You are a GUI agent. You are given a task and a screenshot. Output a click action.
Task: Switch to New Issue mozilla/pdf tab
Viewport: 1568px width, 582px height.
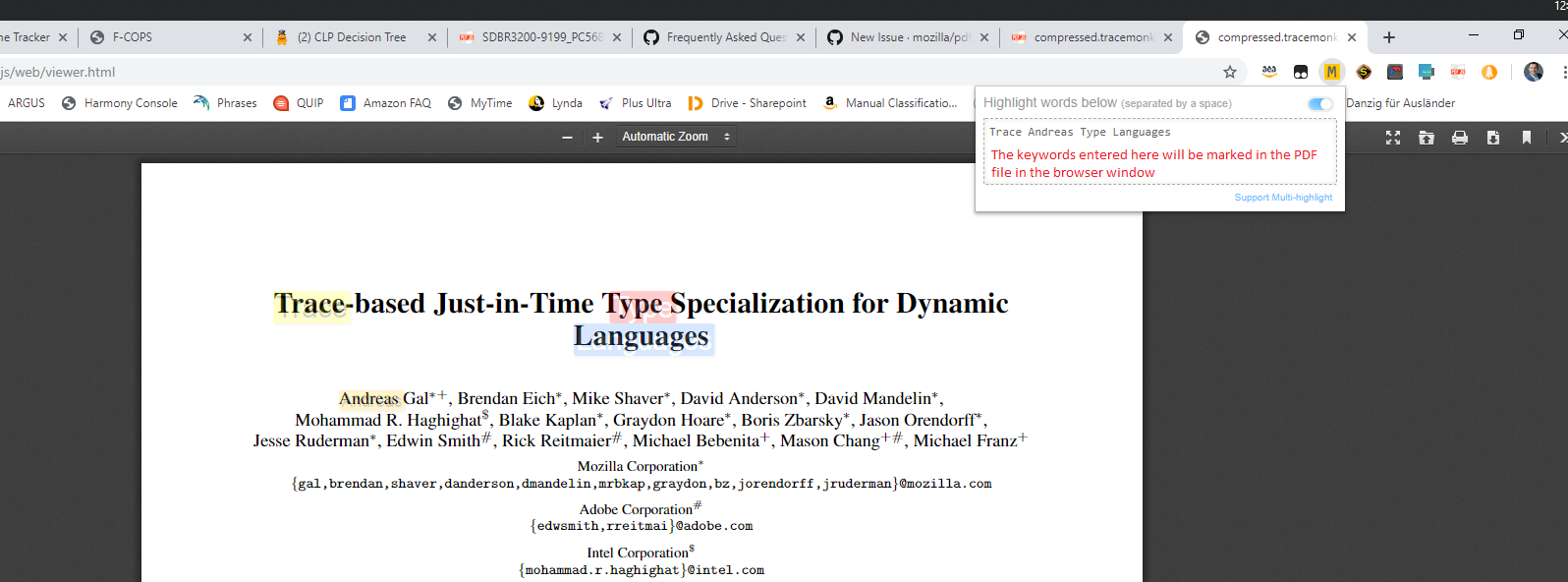tap(909, 37)
